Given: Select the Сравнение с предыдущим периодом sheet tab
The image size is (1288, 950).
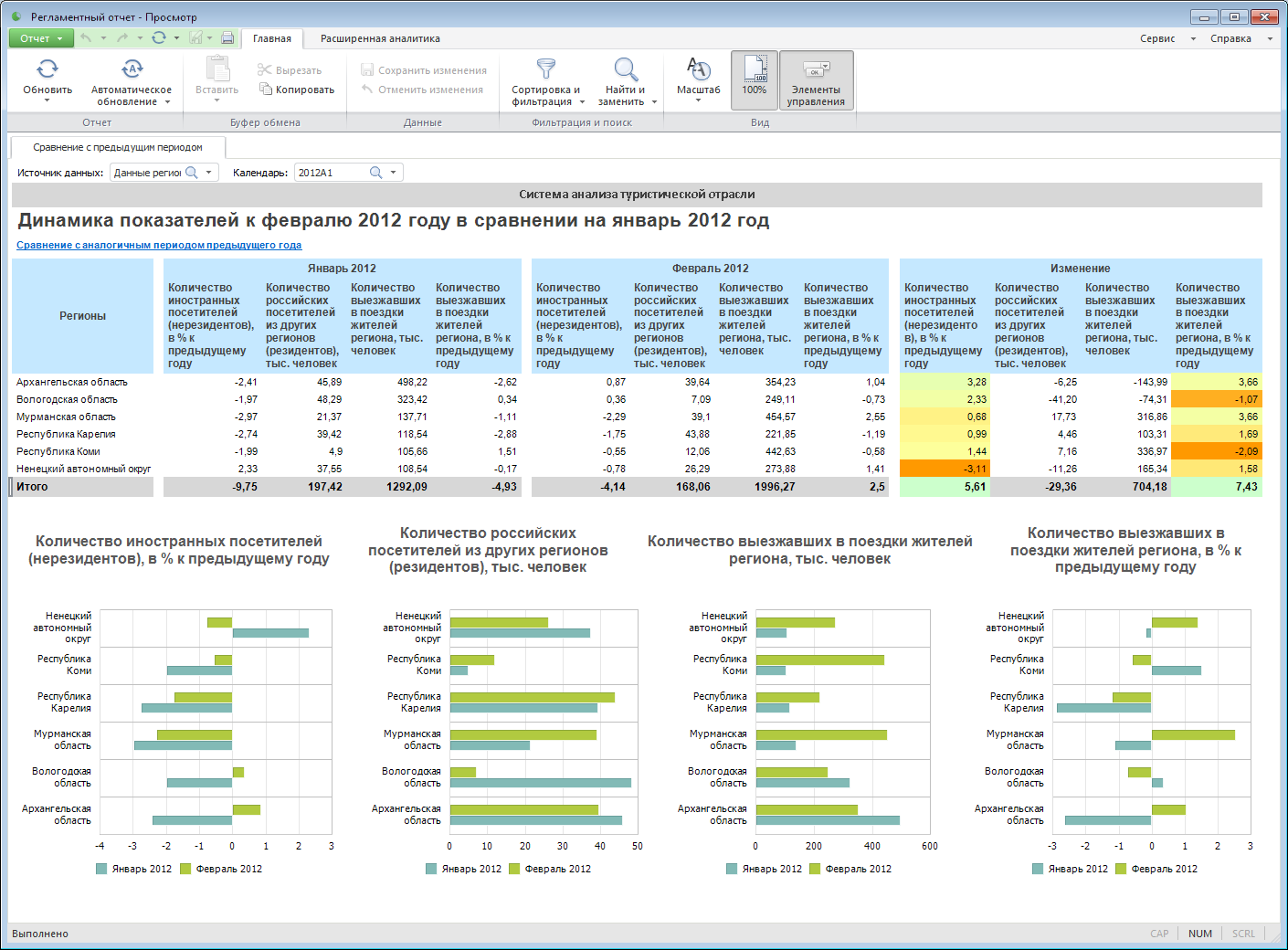Looking at the screenshot, I should click(x=118, y=147).
